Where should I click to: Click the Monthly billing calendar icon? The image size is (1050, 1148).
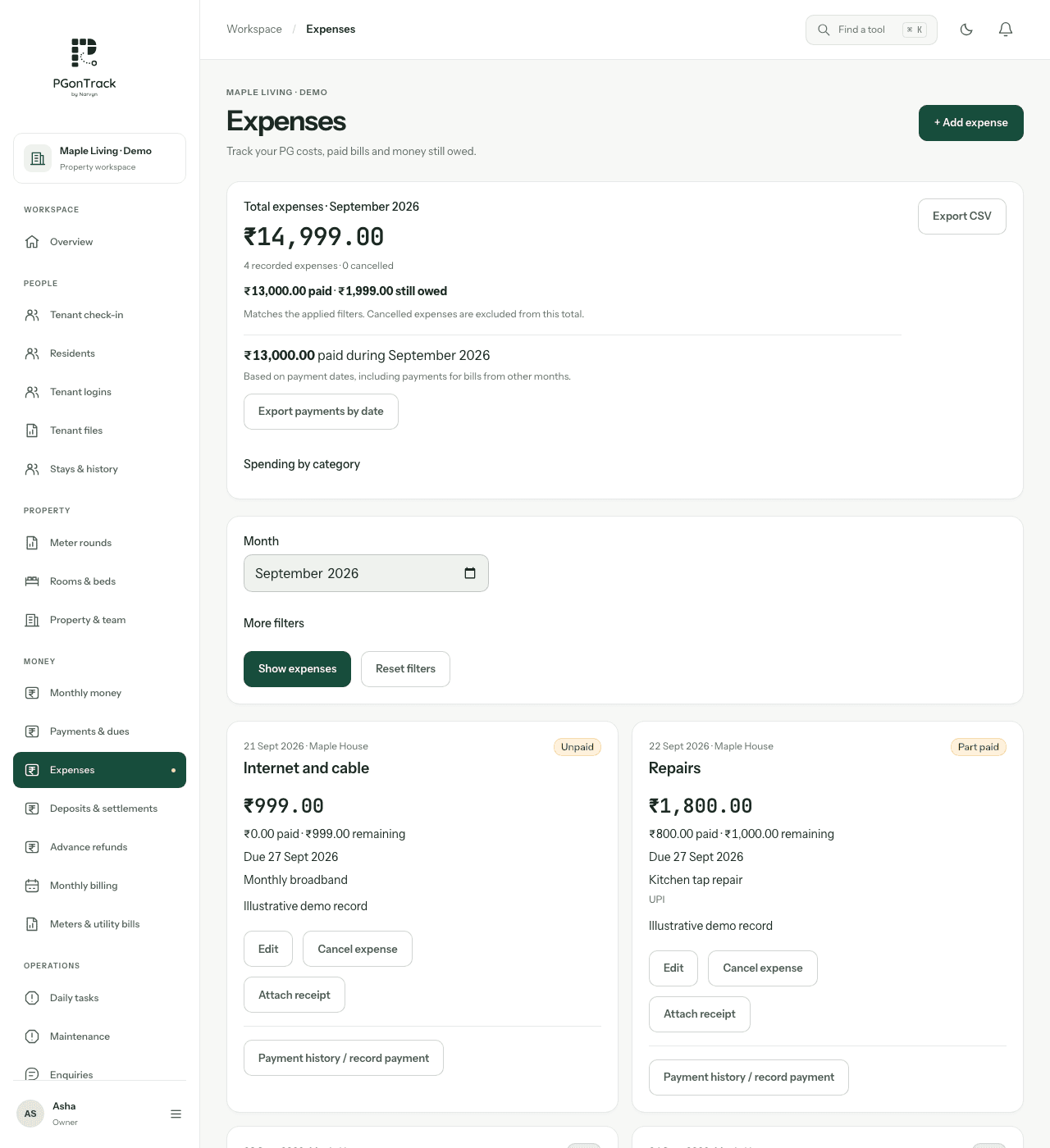point(32,886)
